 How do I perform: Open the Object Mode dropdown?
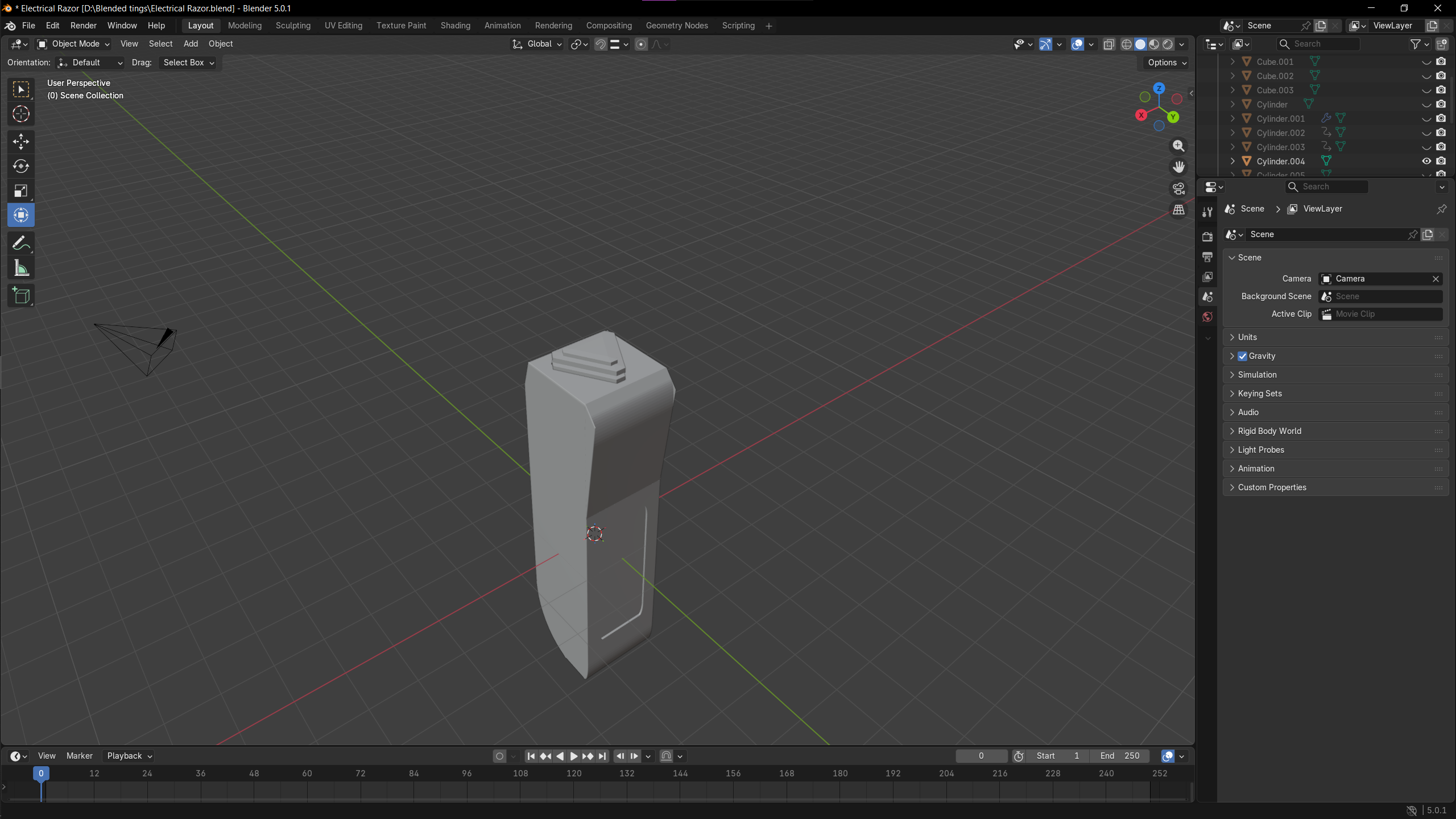coord(73,44)
